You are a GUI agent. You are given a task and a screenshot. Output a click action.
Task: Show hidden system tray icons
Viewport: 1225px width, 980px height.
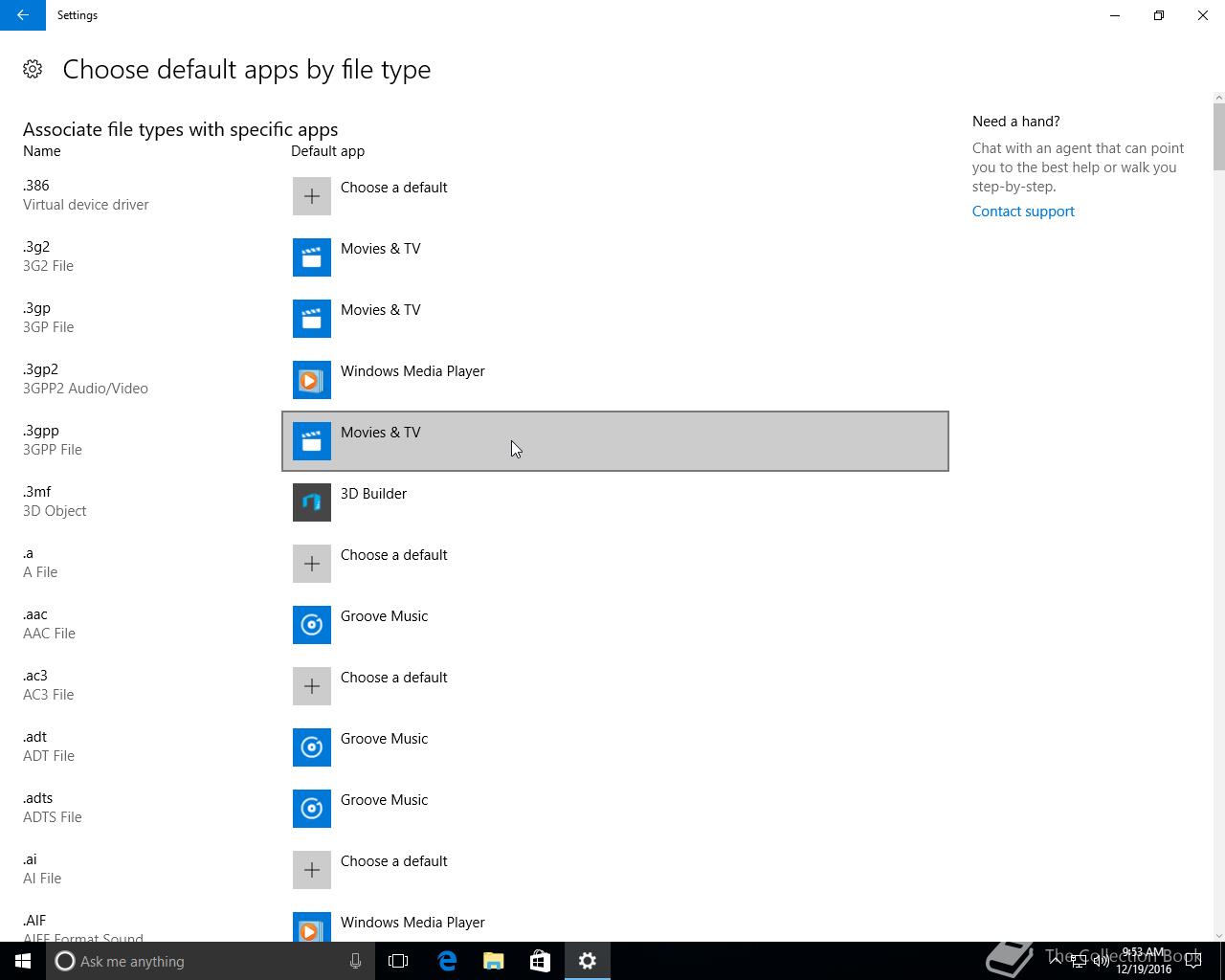[1056, 961]
